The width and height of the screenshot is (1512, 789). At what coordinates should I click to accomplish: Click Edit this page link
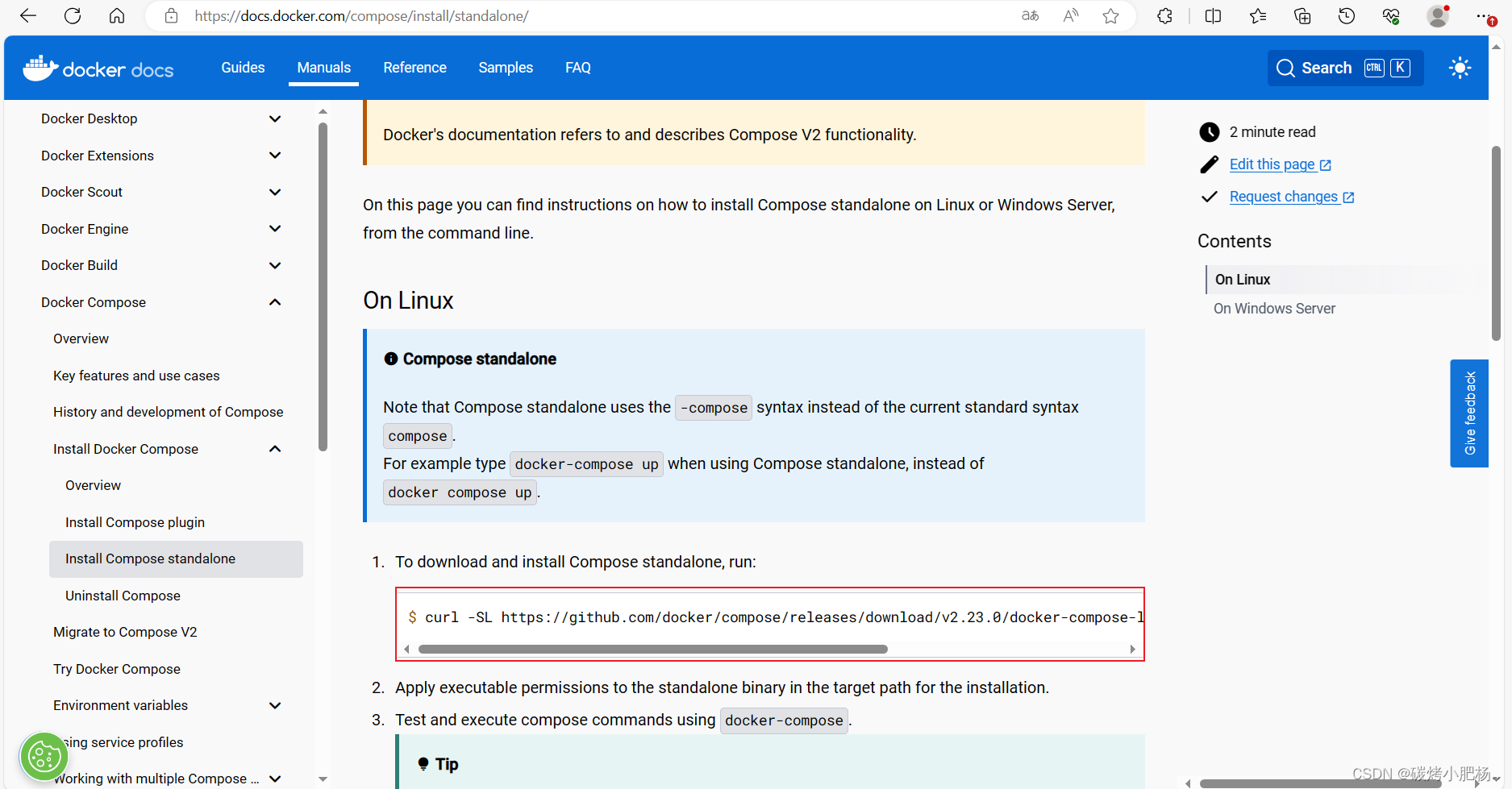[1281, 164]
